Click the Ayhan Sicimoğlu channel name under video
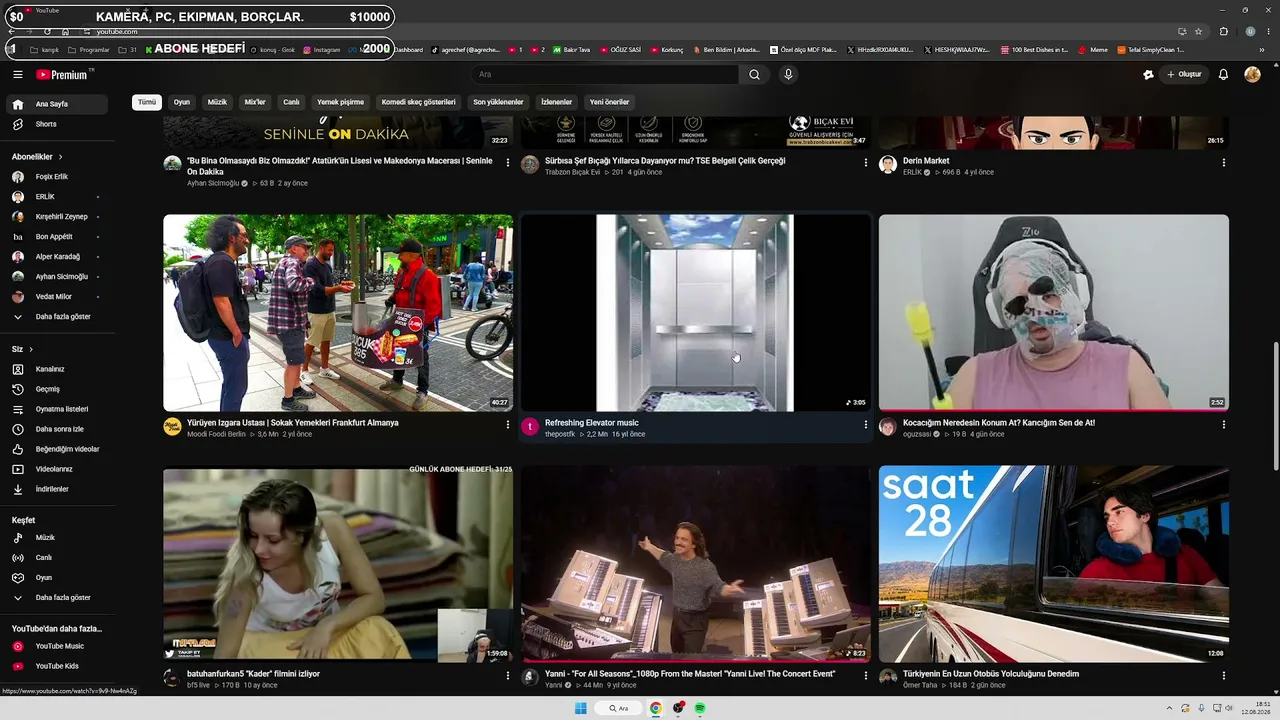1280x720 pixels. click(x=213, y=184)
